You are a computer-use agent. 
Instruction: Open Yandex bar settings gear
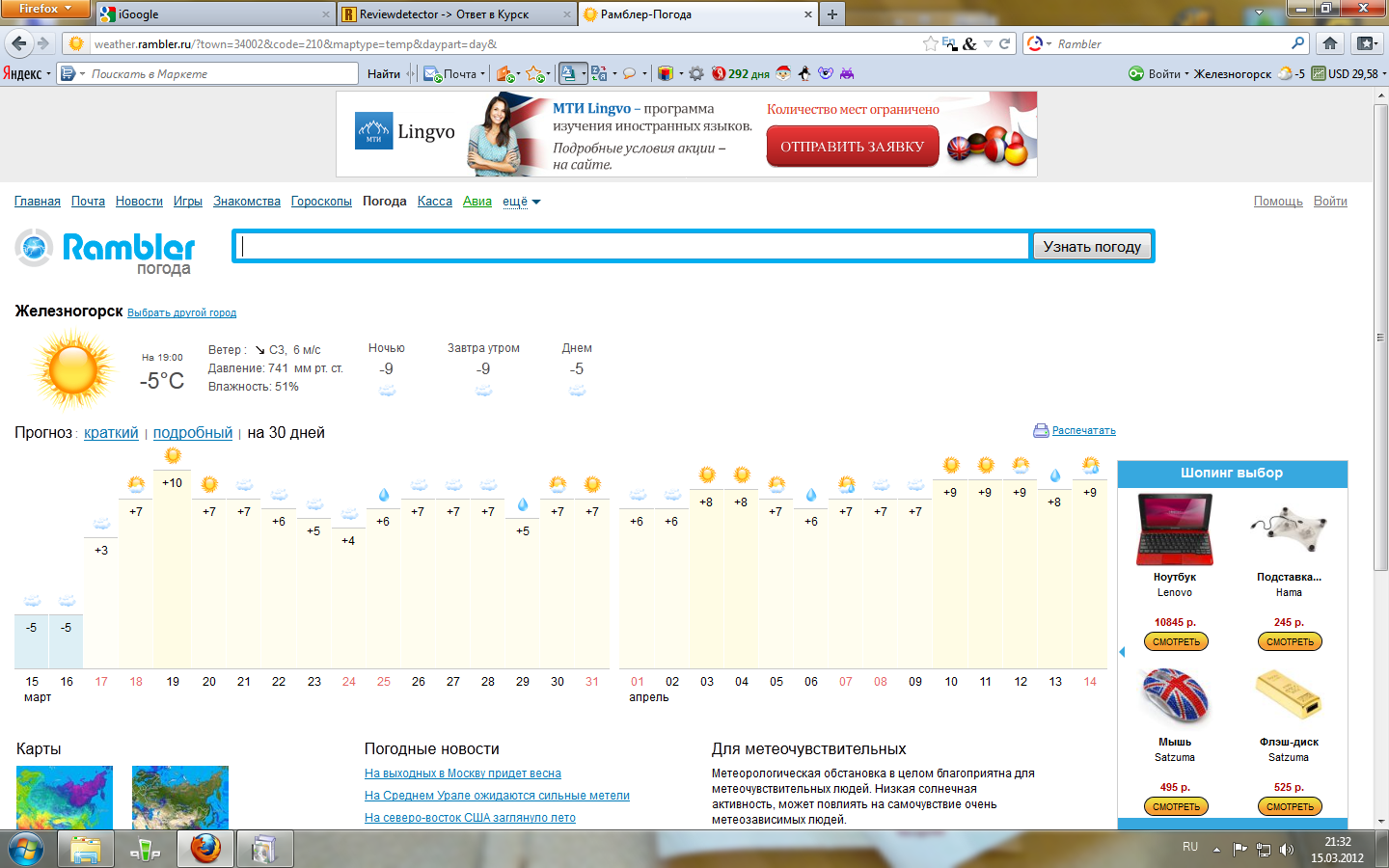(x=695, y=73)
